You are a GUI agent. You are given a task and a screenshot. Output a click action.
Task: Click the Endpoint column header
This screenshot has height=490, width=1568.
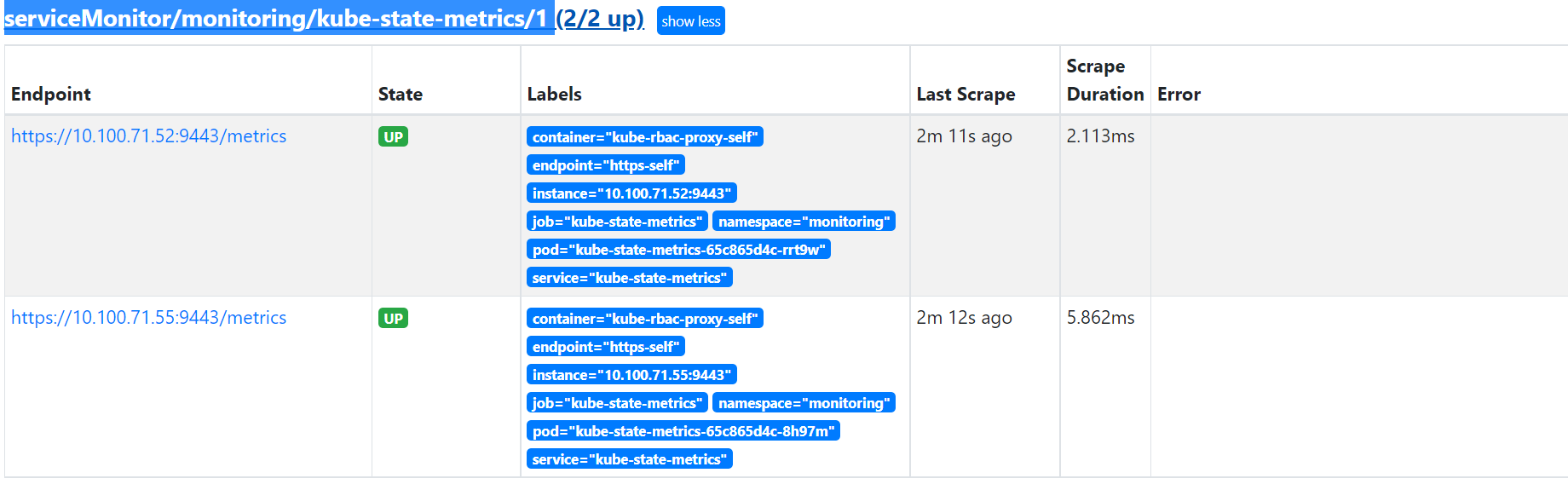[51, 95]
